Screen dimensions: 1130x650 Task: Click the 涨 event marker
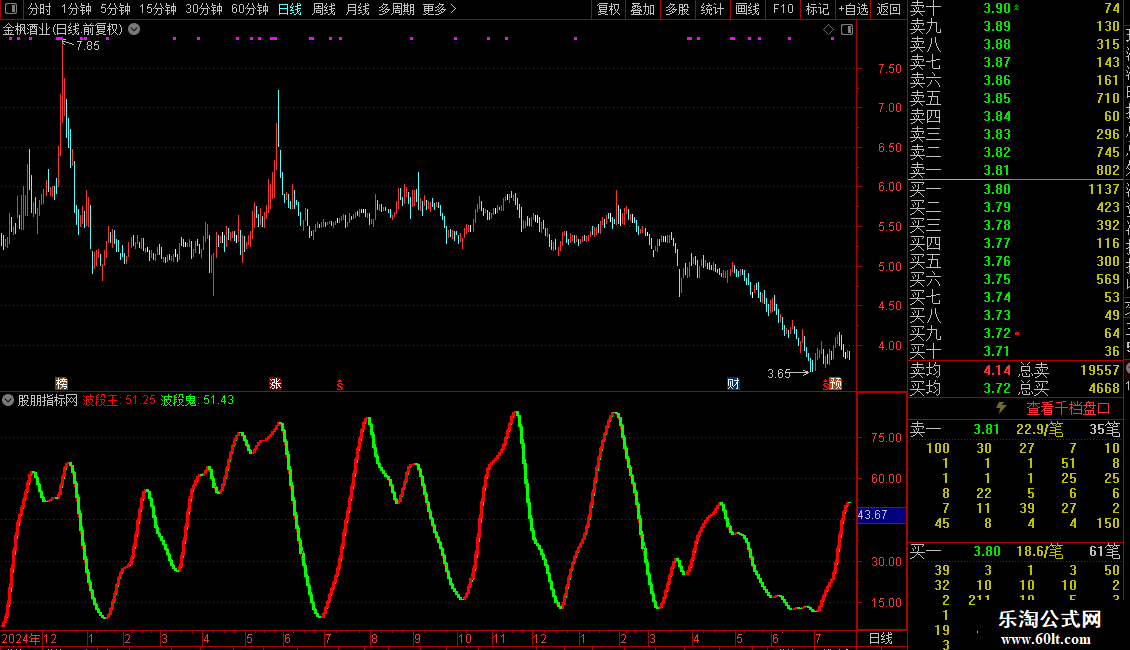[275, 384]
